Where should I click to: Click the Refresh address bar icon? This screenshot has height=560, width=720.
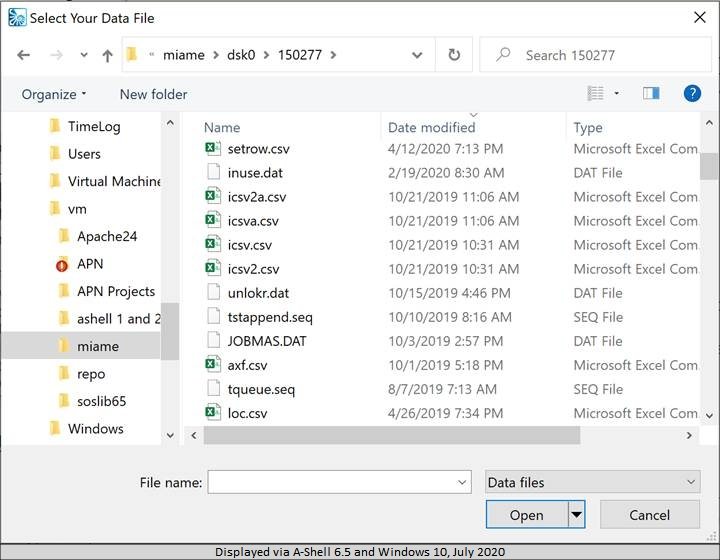[454, 55]
